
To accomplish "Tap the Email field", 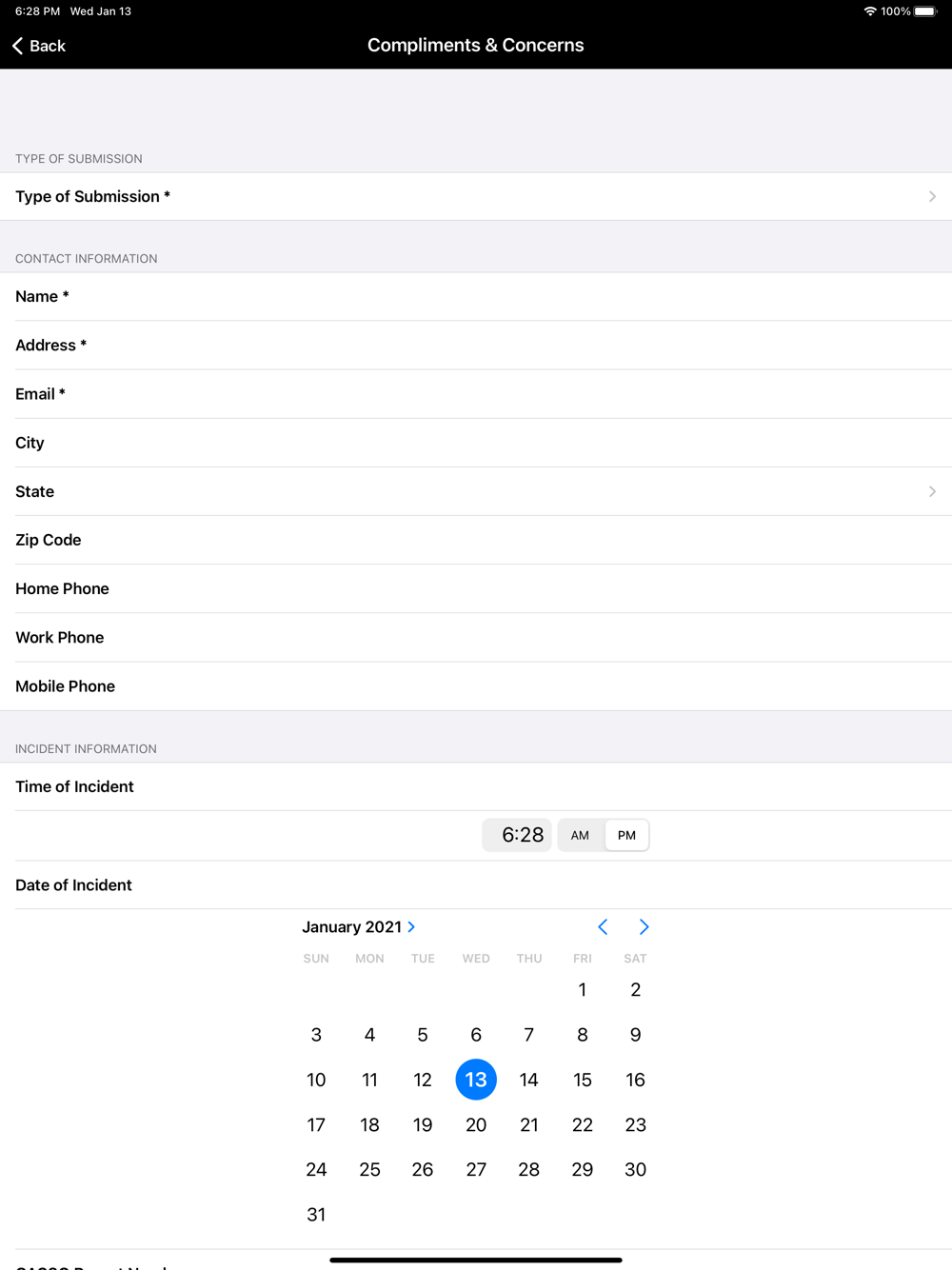I will [x=476, y=394].
